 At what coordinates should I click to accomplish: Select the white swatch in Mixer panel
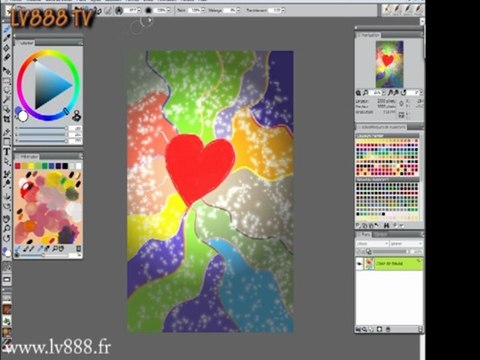[x=78, y=166]
